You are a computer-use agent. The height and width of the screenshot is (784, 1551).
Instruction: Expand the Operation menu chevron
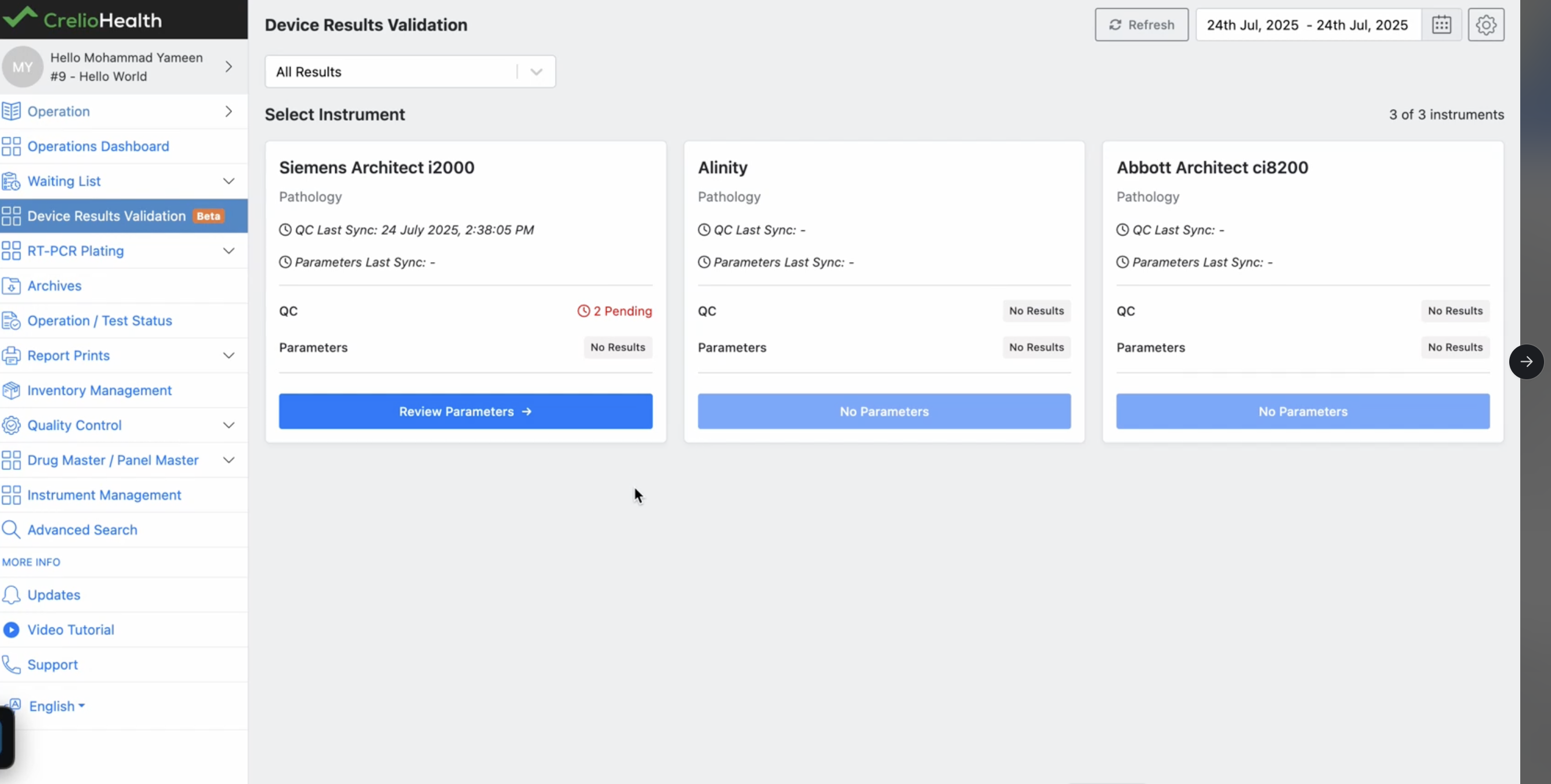(229, 111)
